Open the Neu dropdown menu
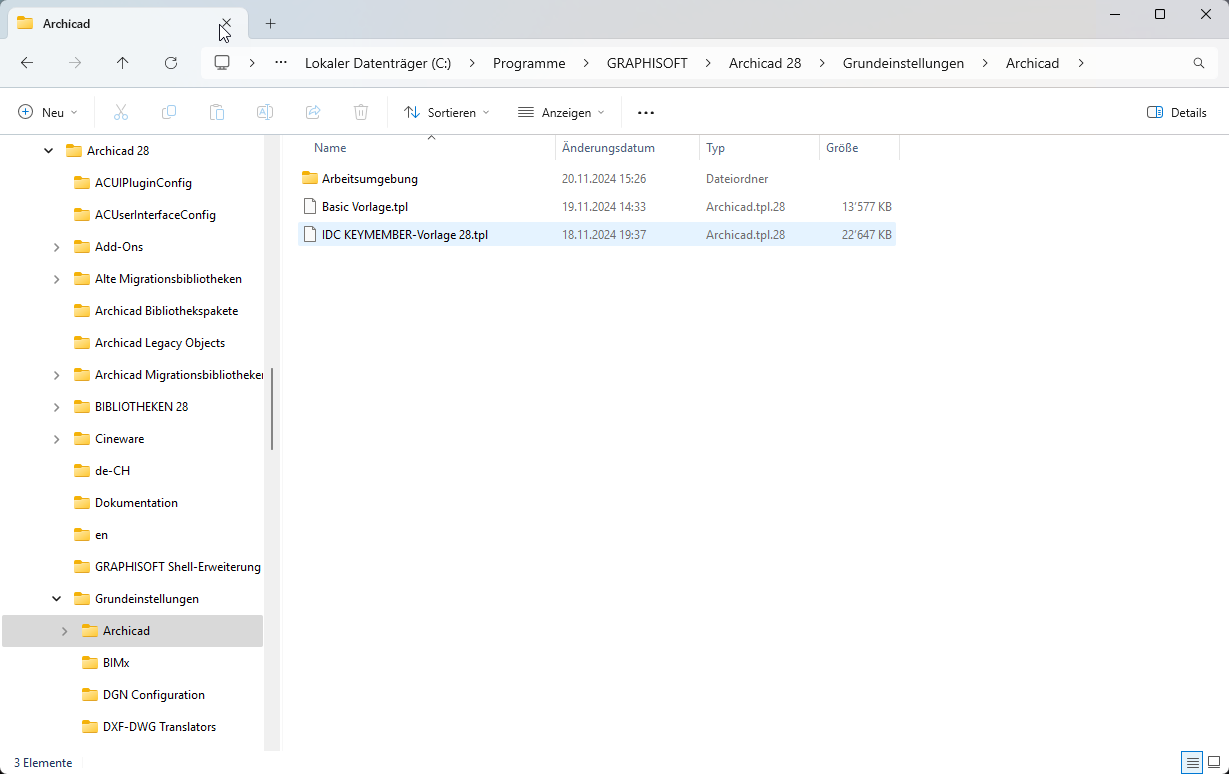This screenshot has width=1229, height=774. click(48, 113)
